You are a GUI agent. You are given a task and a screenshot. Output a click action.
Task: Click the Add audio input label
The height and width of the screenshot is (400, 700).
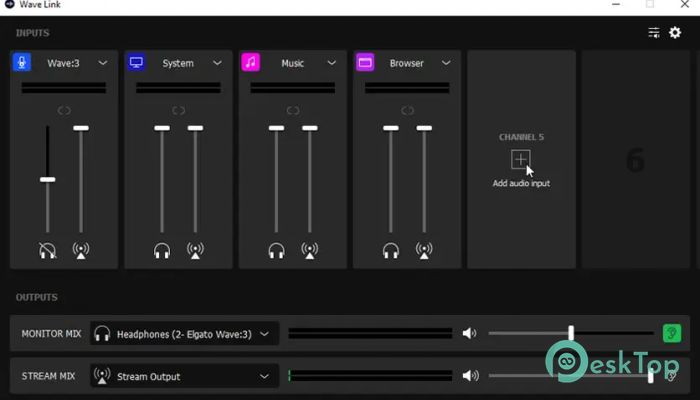[x=521, y=183]
